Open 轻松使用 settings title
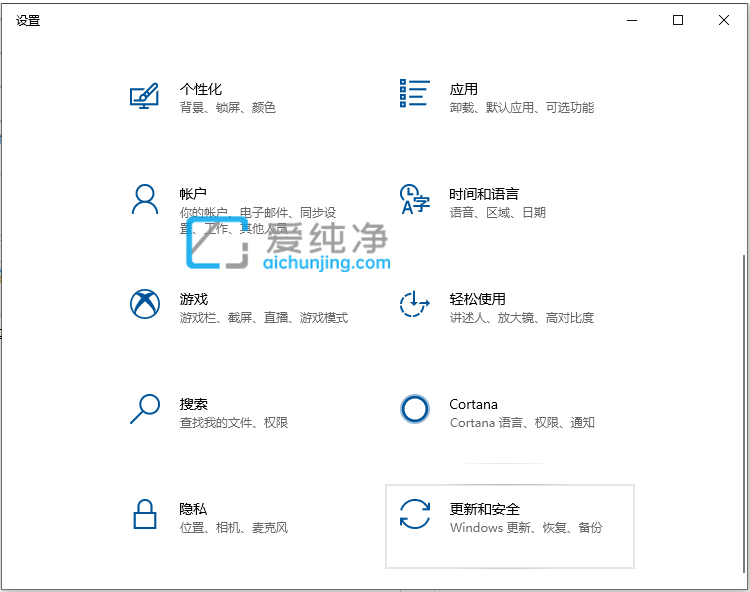Image resolution: width=750 pixels, height=592 pixels. pos(477,299)
